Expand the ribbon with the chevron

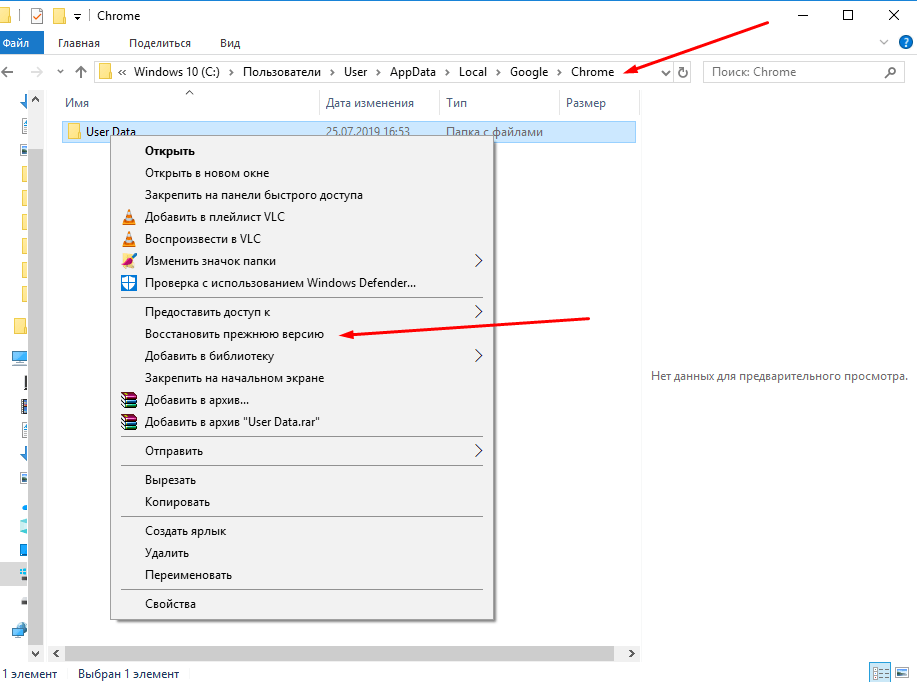pyautogui.click(x=884, y=42)
